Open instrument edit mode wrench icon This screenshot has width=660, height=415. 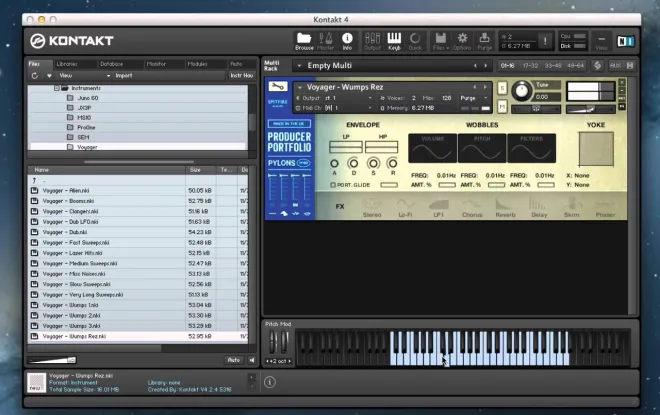(278, 86)
